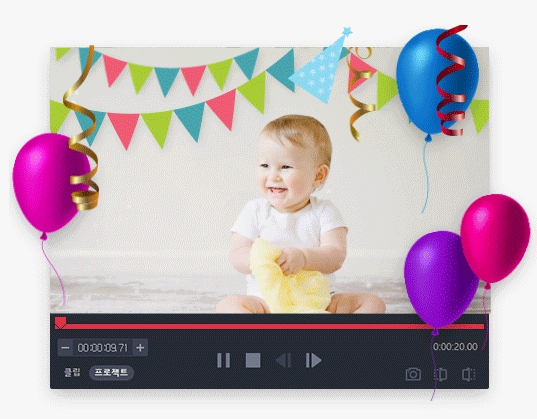Click the video preview of the baby
The width and height of the screenshot is (537, 419).
coord(270,180)
